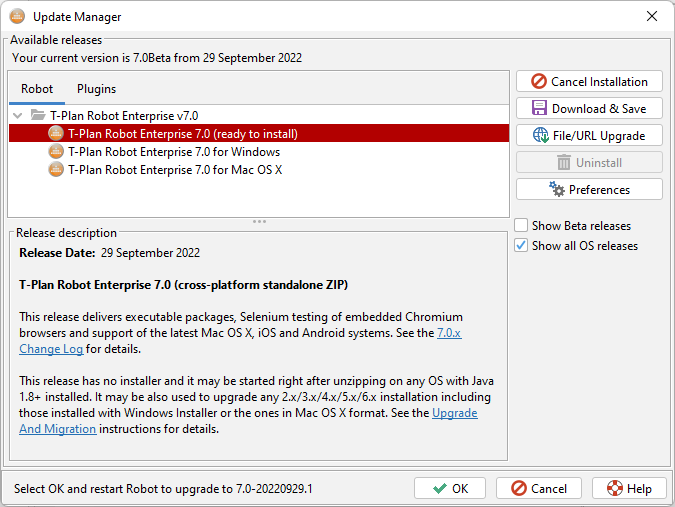Enable Show Beta releases checkbox
The image size is (675, 507).
[x=522, y=226]
